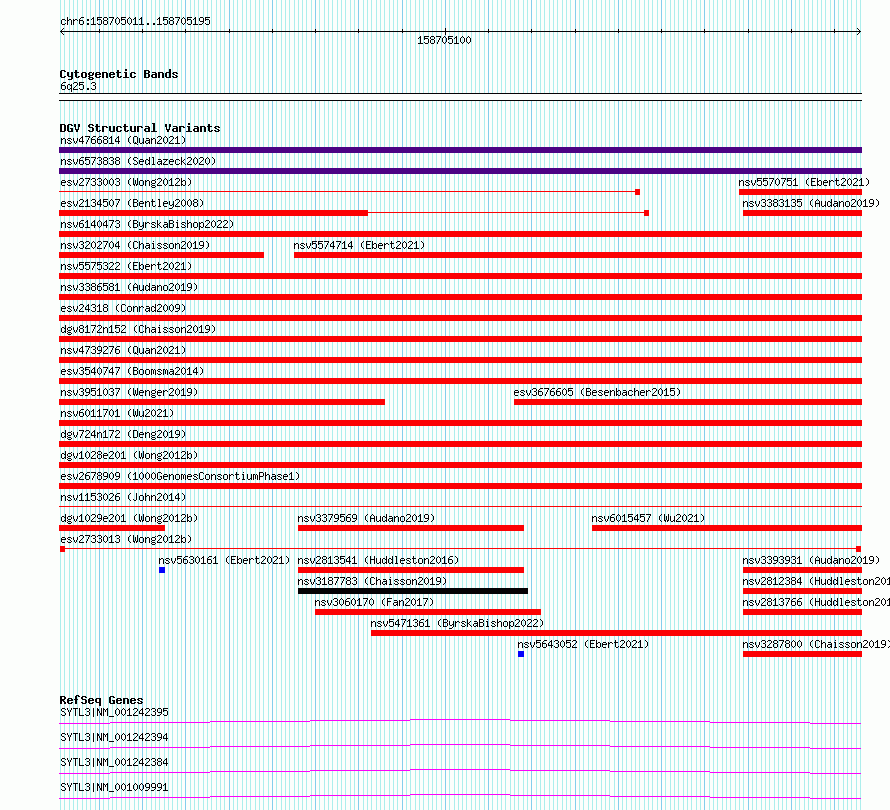Select SYTL3|NM_001242394 gene label

pos(114,737)
